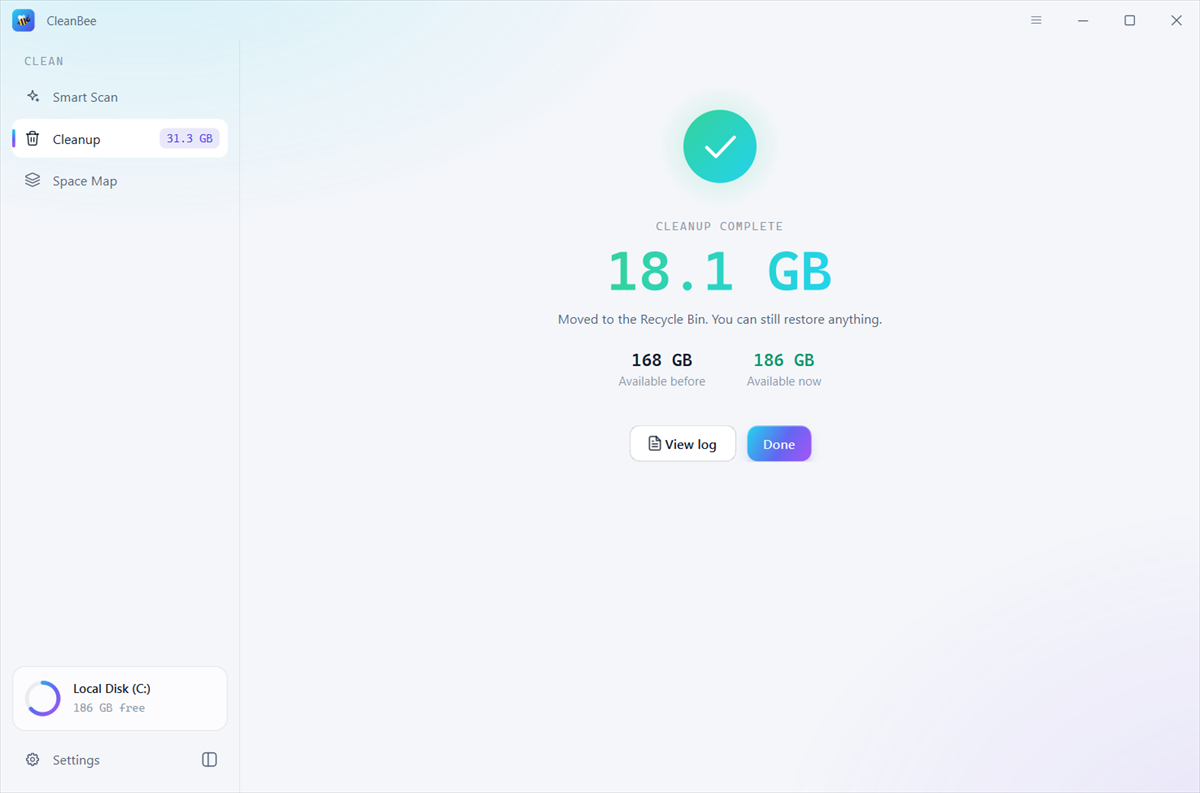The image size is (1200, 793).
Task: Click the Settings gear icon
Action: click(33, 760)
